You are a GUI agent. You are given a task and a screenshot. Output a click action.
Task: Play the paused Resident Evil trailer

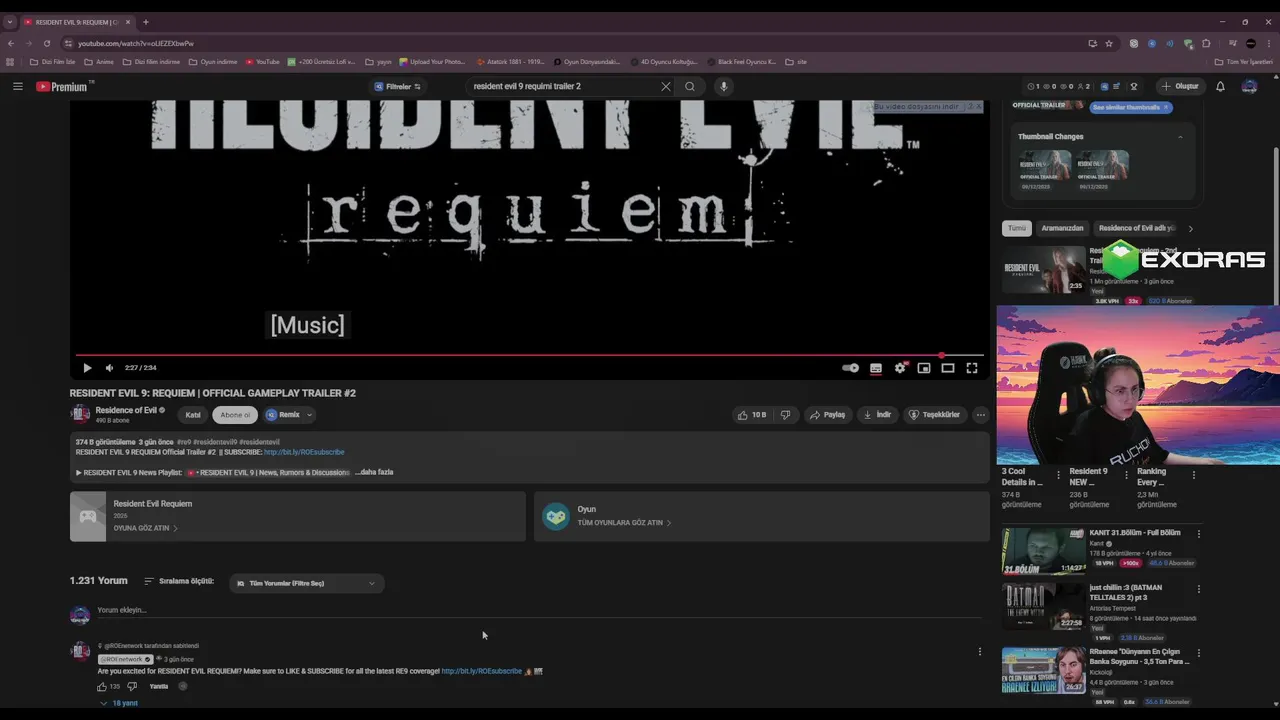87,368
